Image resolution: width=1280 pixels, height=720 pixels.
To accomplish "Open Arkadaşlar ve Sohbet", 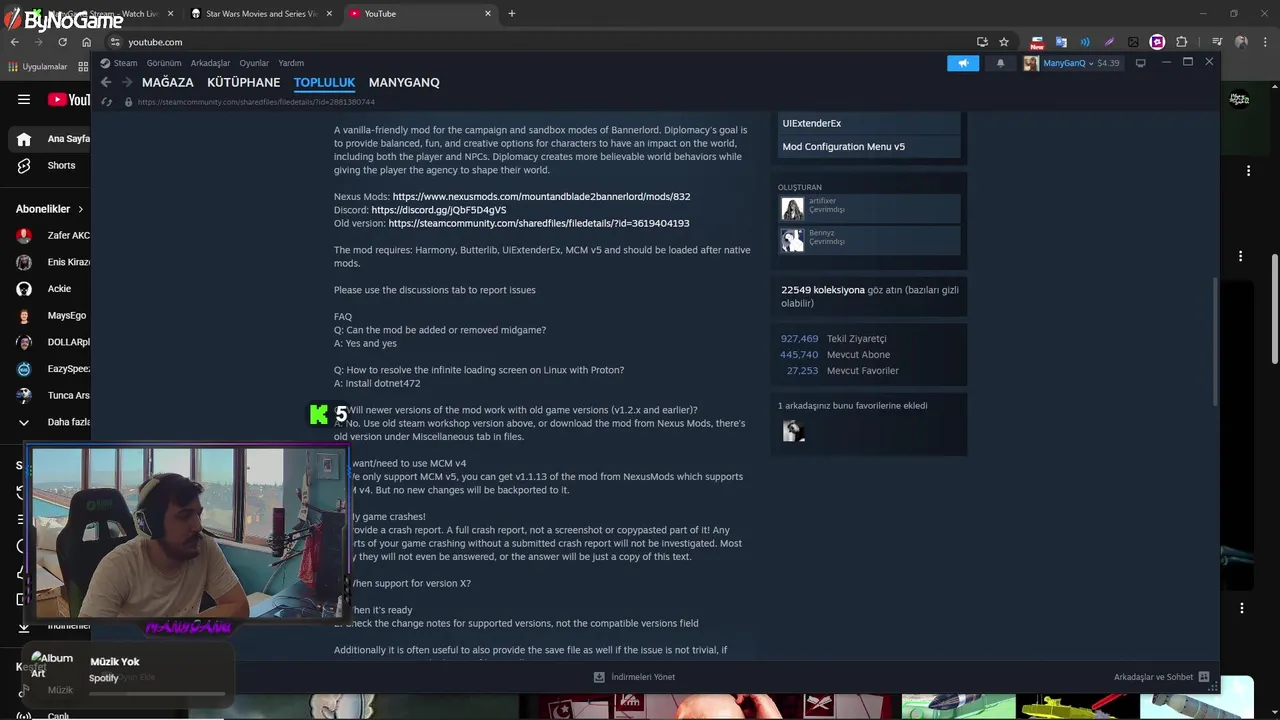I will (1162, 677).
